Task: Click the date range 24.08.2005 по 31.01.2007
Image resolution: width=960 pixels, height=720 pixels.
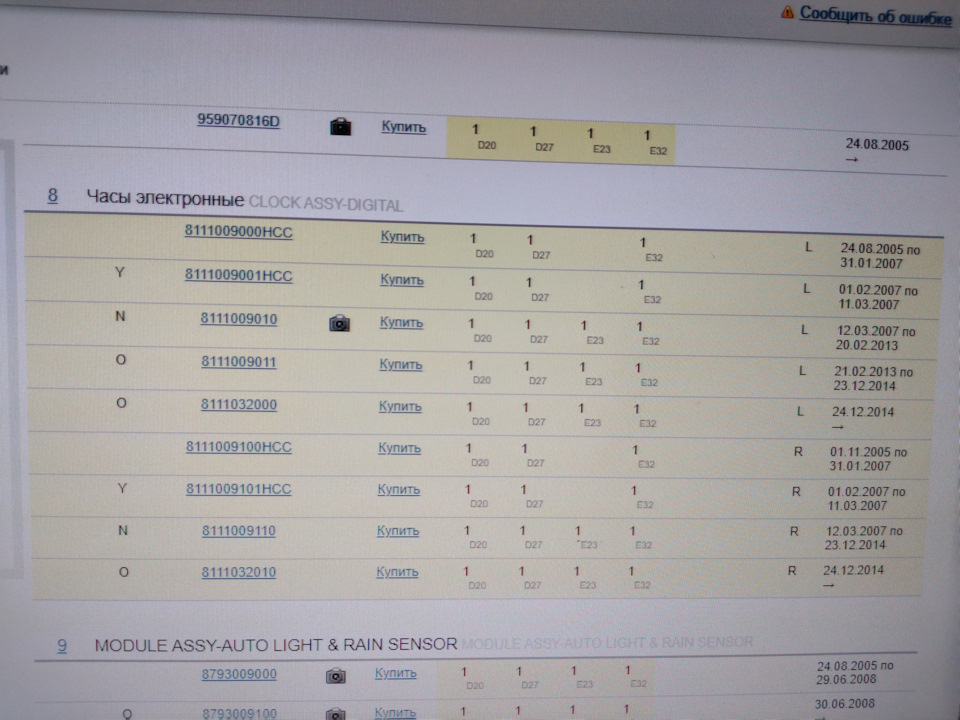Action: [x=880, y=256]
